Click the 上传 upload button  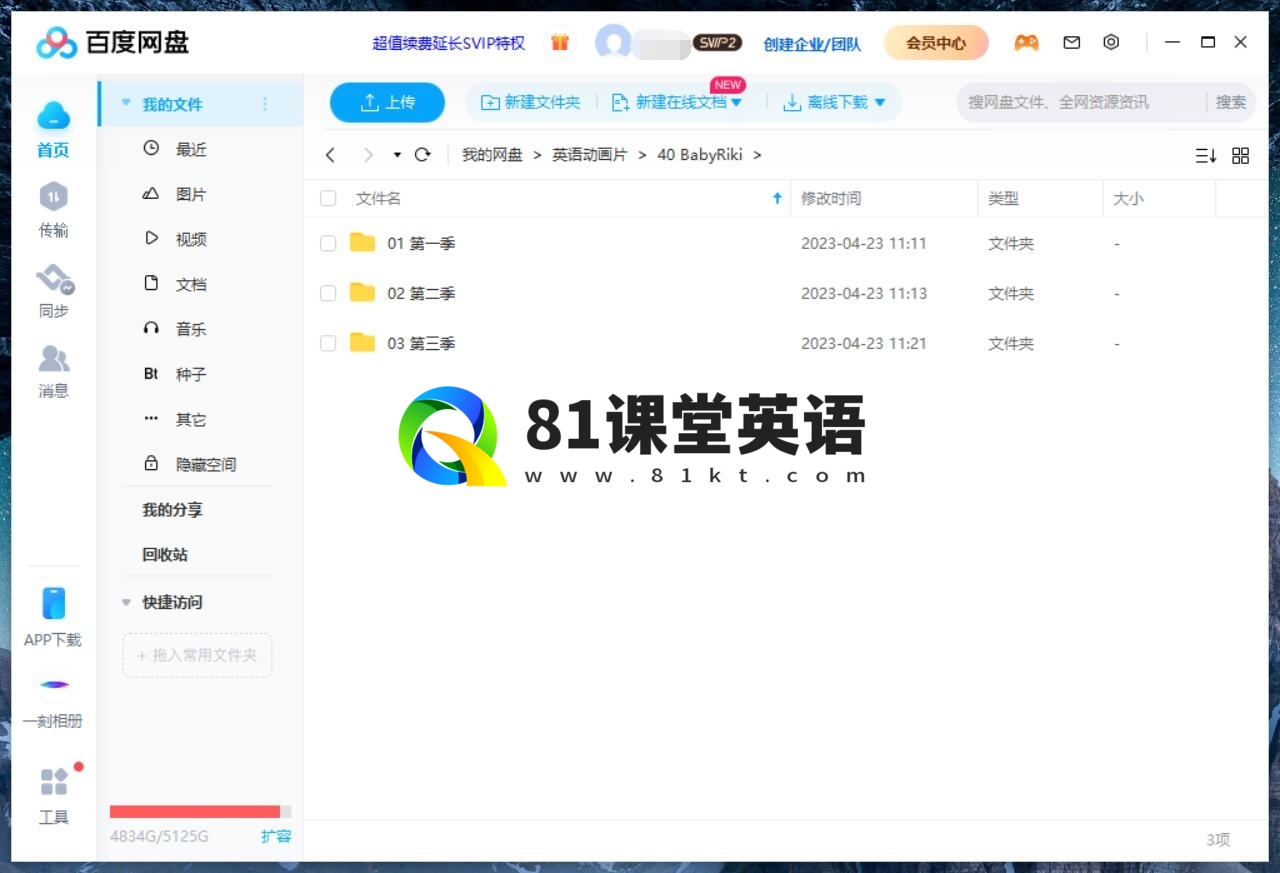click(387, 102)
